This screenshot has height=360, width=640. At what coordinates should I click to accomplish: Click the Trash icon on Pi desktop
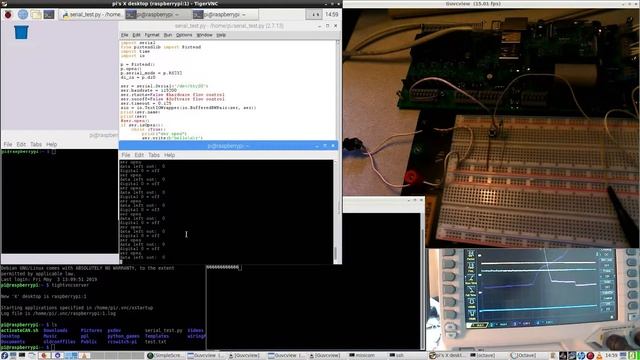(x=21, y=32)
